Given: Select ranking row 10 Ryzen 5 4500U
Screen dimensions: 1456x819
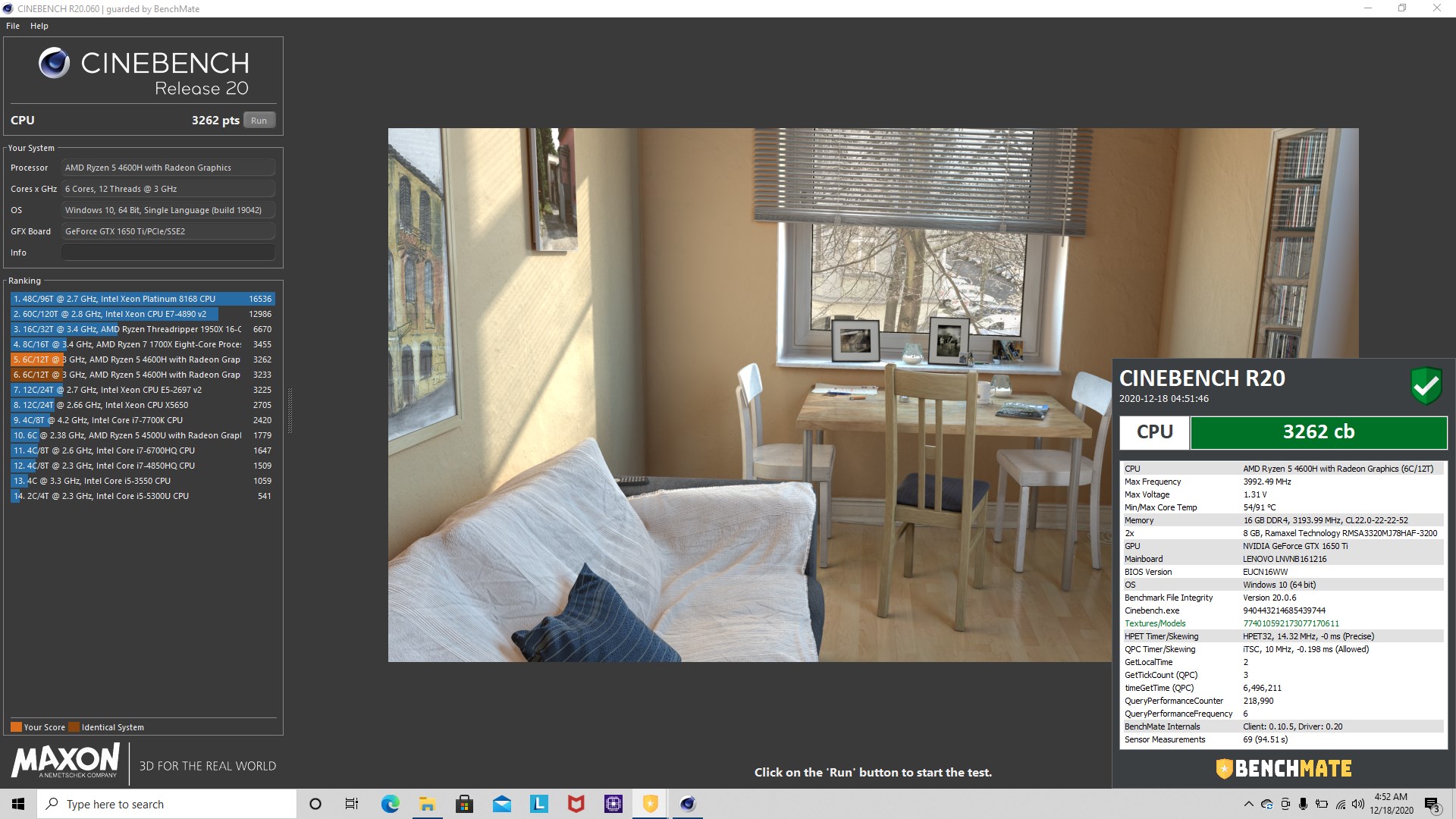Looking at the screenshot, I should (143, 435).
